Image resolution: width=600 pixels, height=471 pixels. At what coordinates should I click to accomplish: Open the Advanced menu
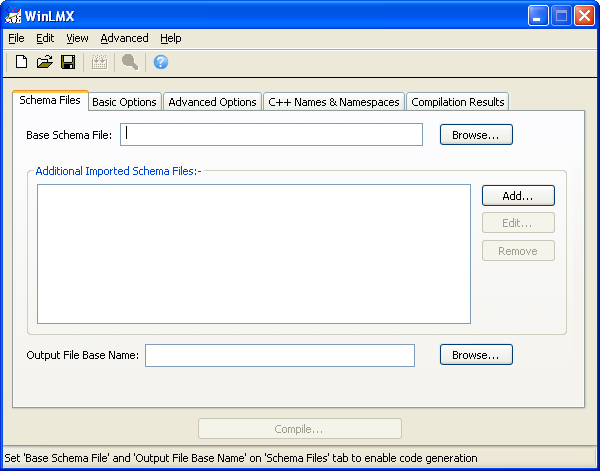[124, 38]
